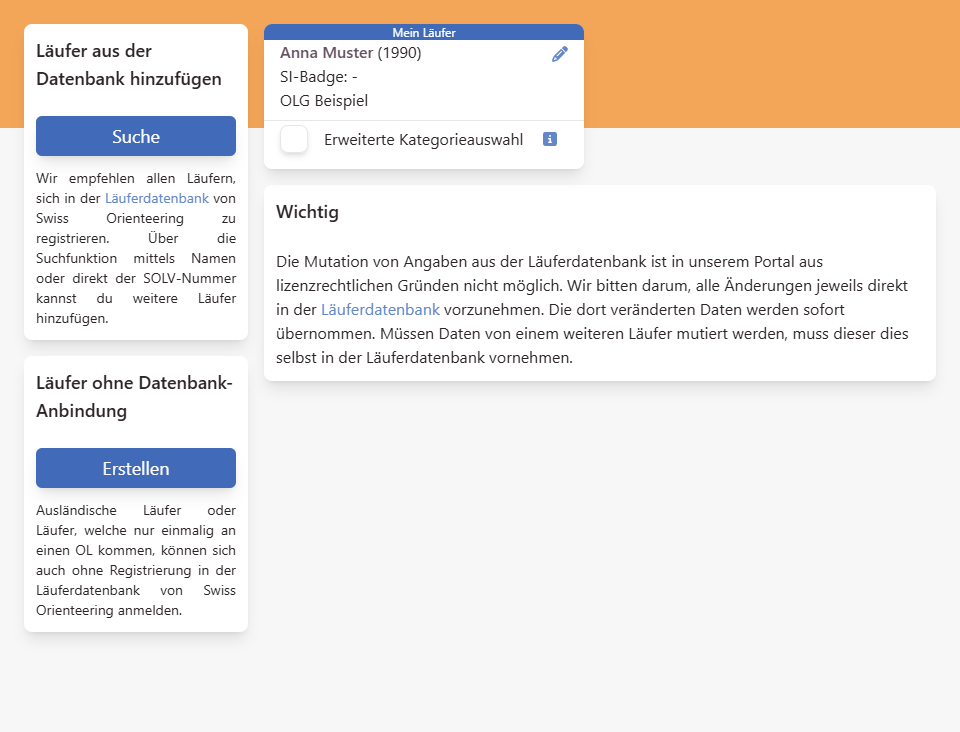Open Läuferdatenbank link in the Wichtig notice
The image size is (960, 732).
tap(380, 310)
